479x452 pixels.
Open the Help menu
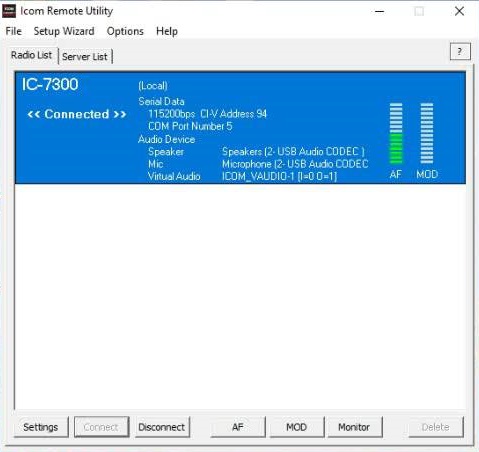(167, 31)
